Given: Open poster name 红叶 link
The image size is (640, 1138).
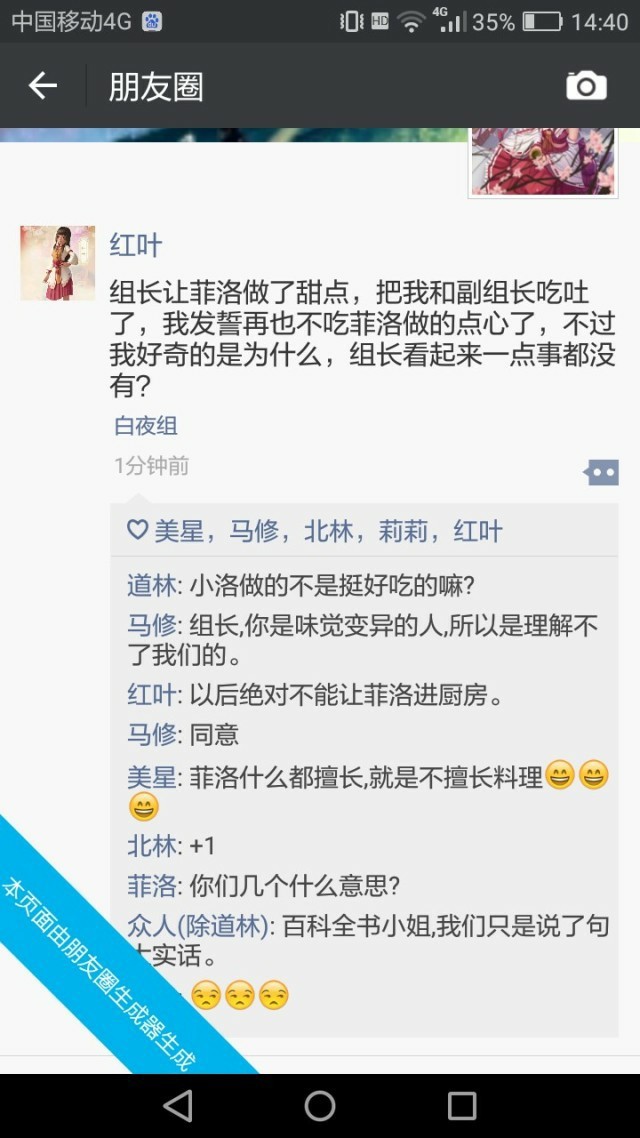Looking at the screenshot, I should click(136, 245).
